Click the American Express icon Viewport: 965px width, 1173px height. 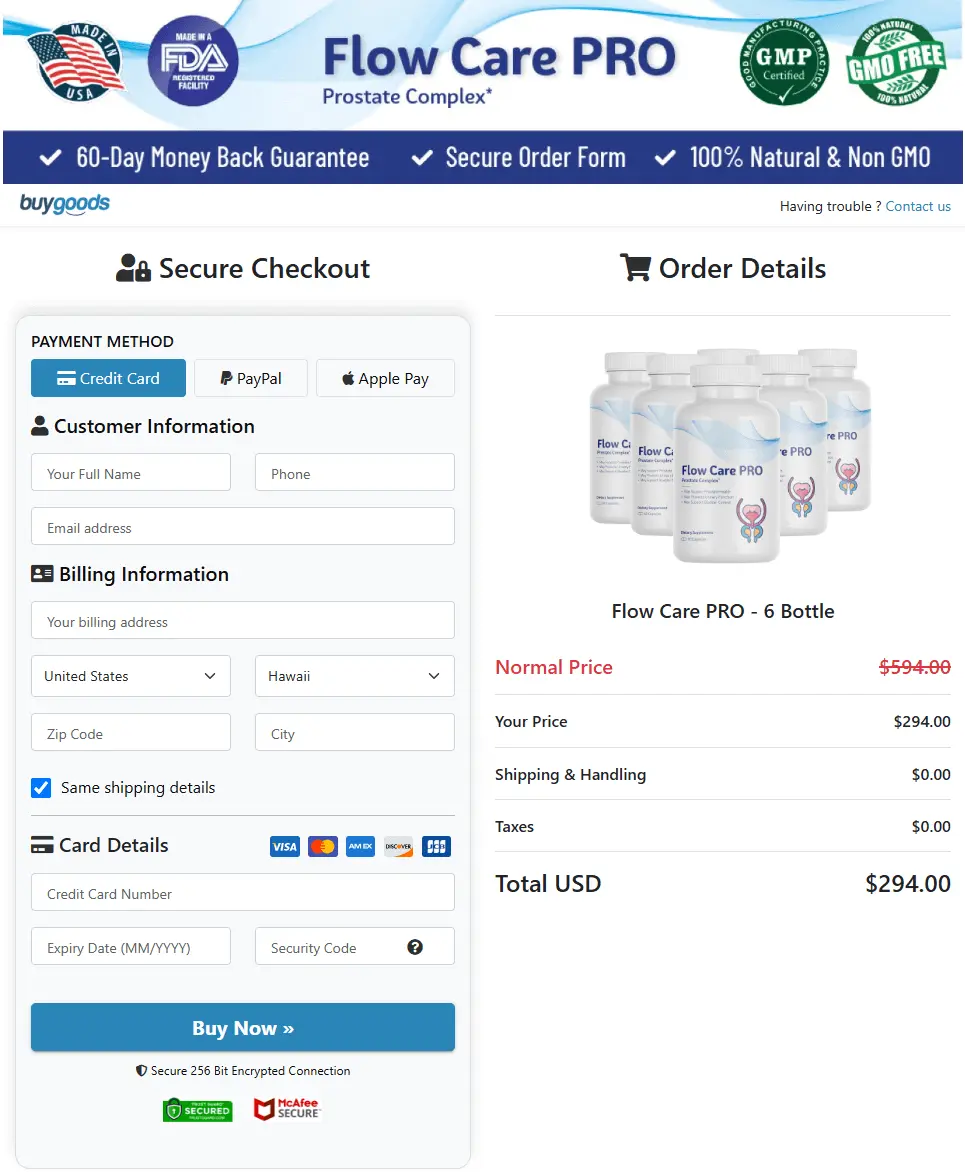(360, 846)
